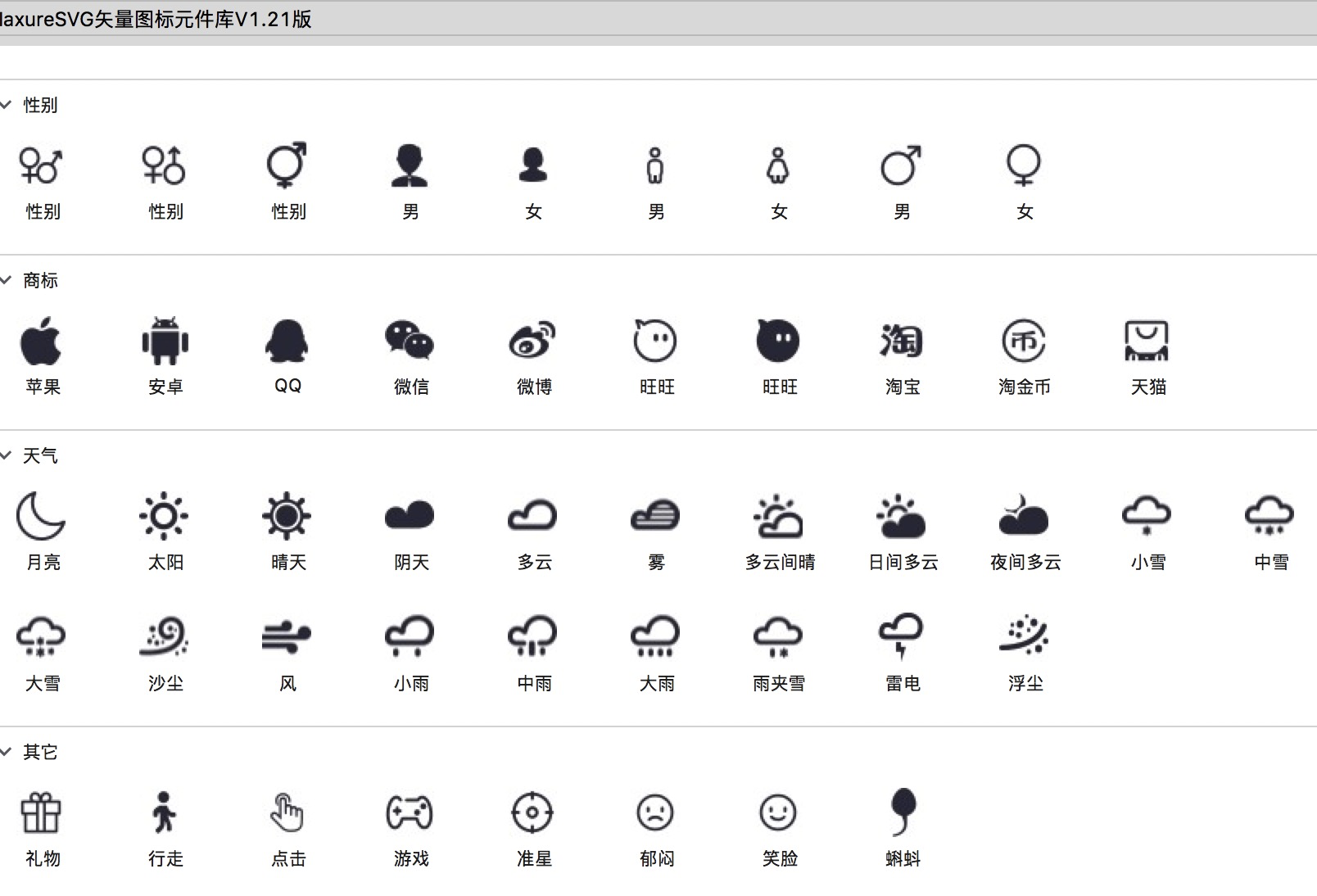Click the 淘金币 coin icon
Viewport: 1317px width, 896px height.
tap(1024, 341)
